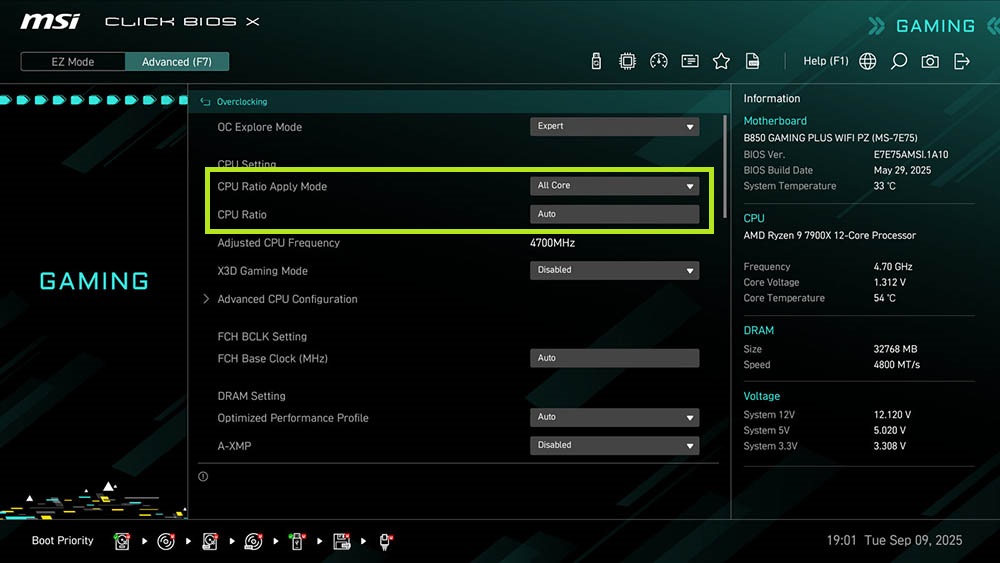Screen dimensions: 1000x563
Task: Click the 4.70 GHz frequency value
Action: click(893, 267)
